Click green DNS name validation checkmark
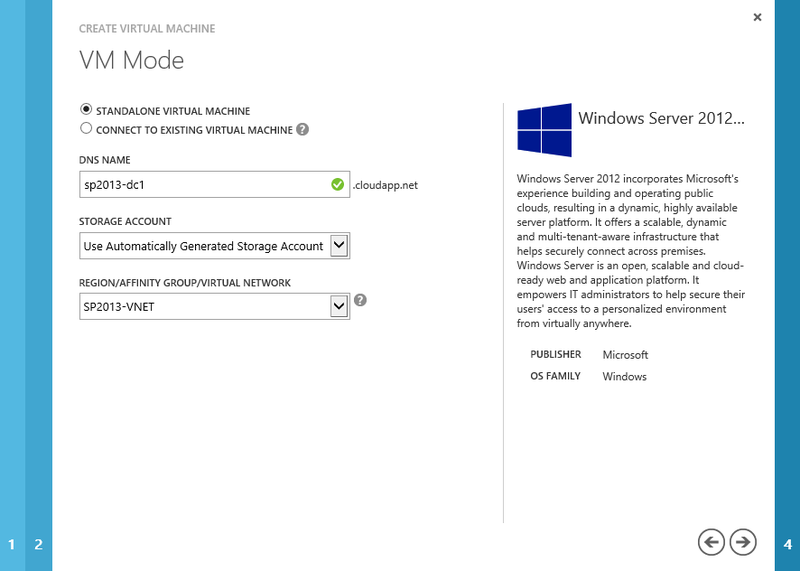The height and width of the screenshot is (571, 800). (x=337, y=184)
